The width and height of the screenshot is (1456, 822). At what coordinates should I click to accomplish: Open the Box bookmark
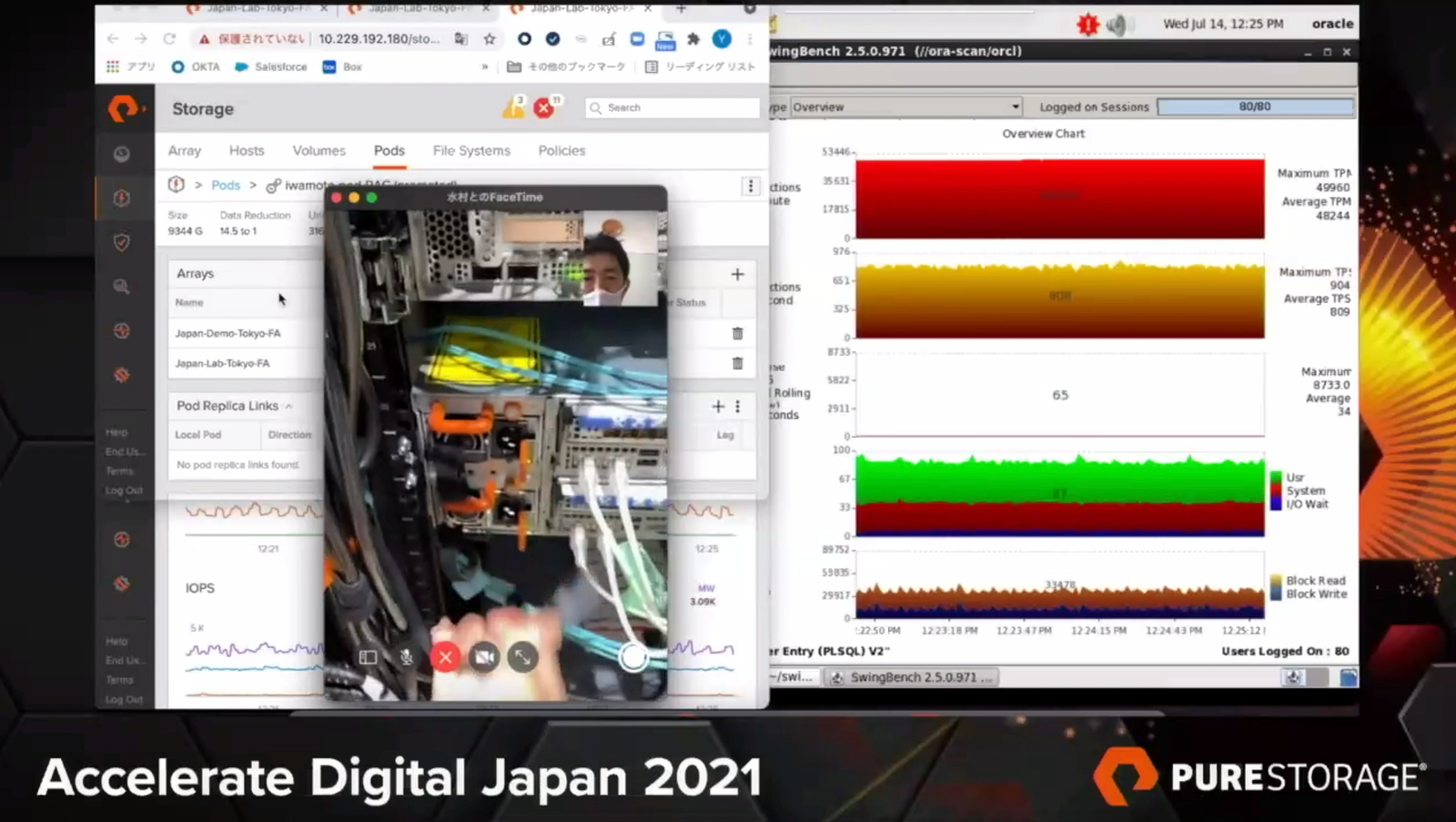(343, 66)
